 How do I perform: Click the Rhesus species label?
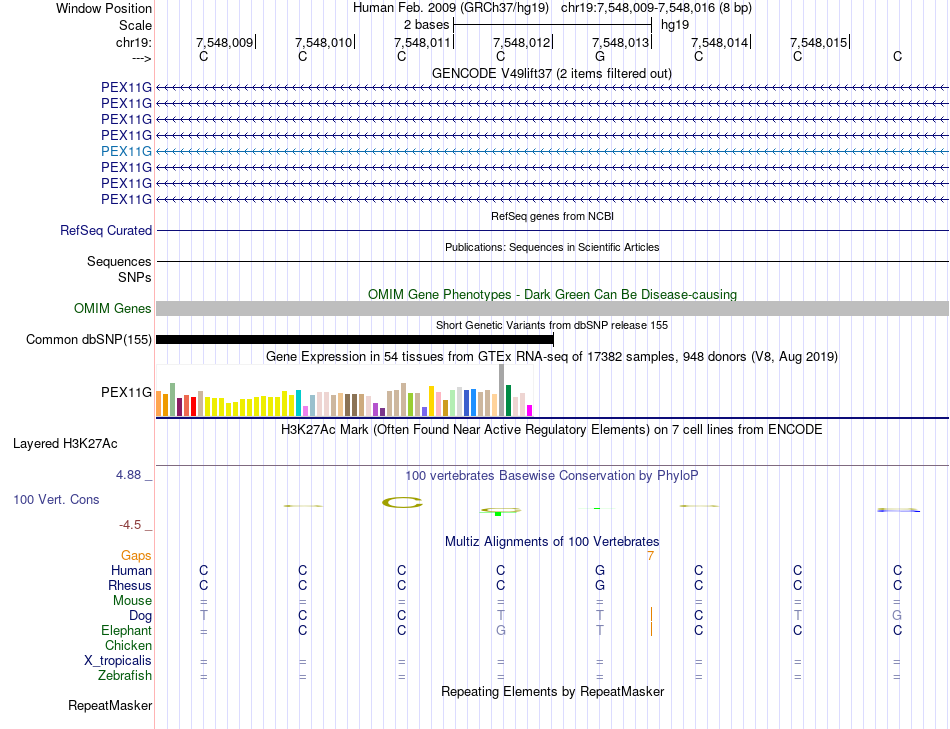(x=130, y=586)
